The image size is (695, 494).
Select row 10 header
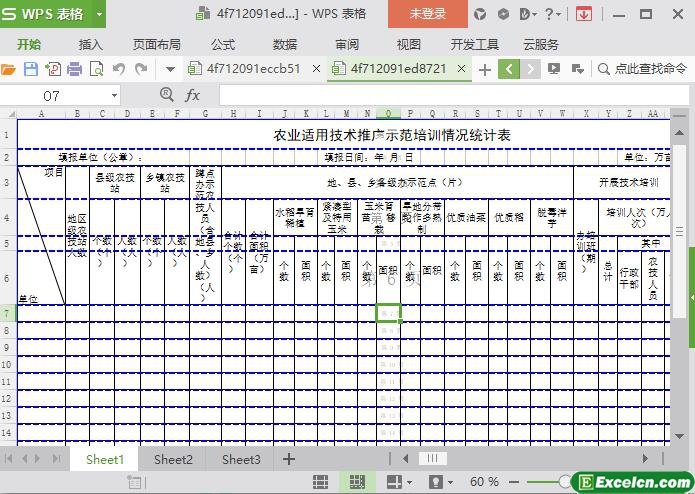8,365
